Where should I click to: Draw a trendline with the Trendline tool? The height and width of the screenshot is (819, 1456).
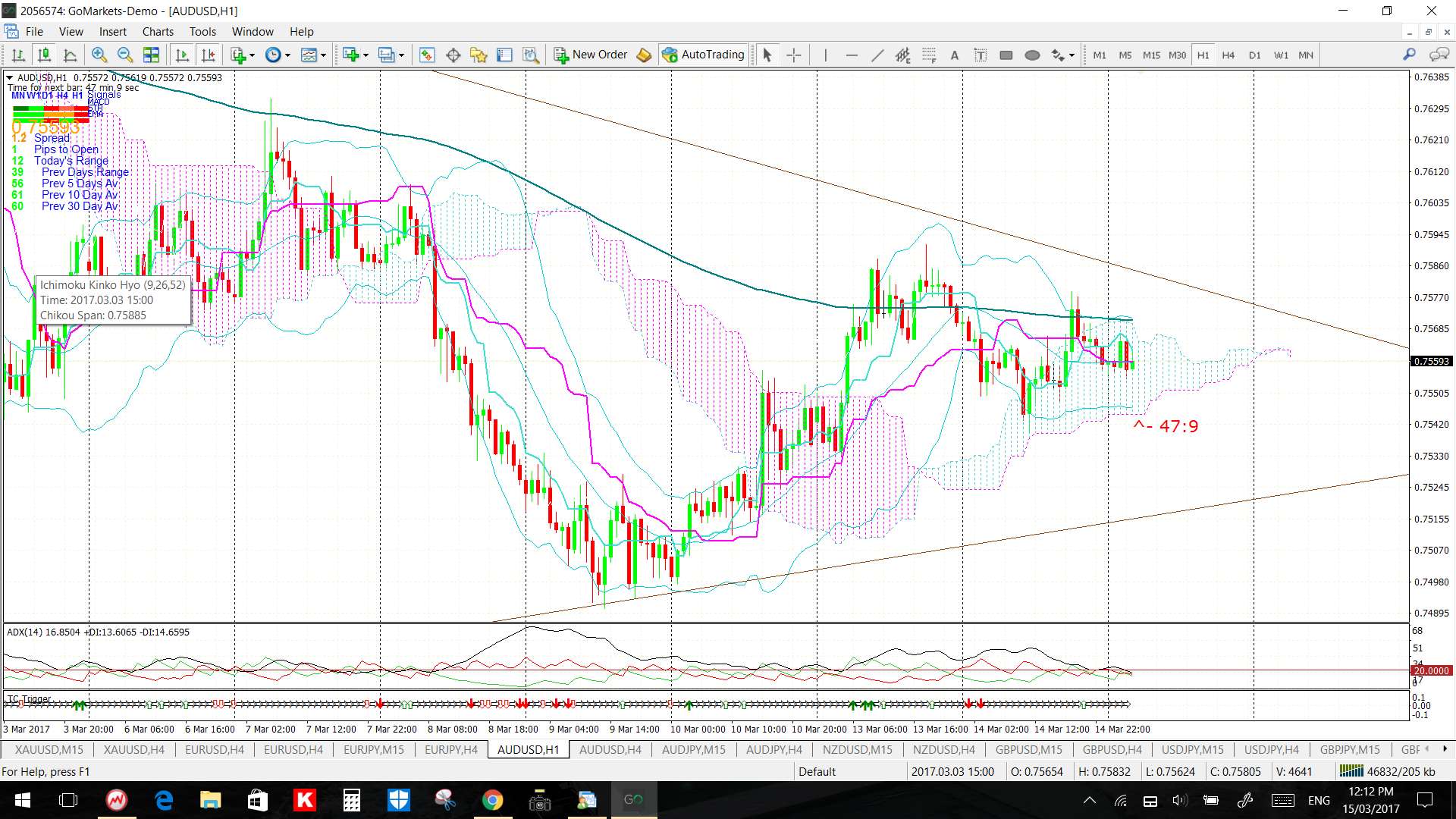coord(877,55)
